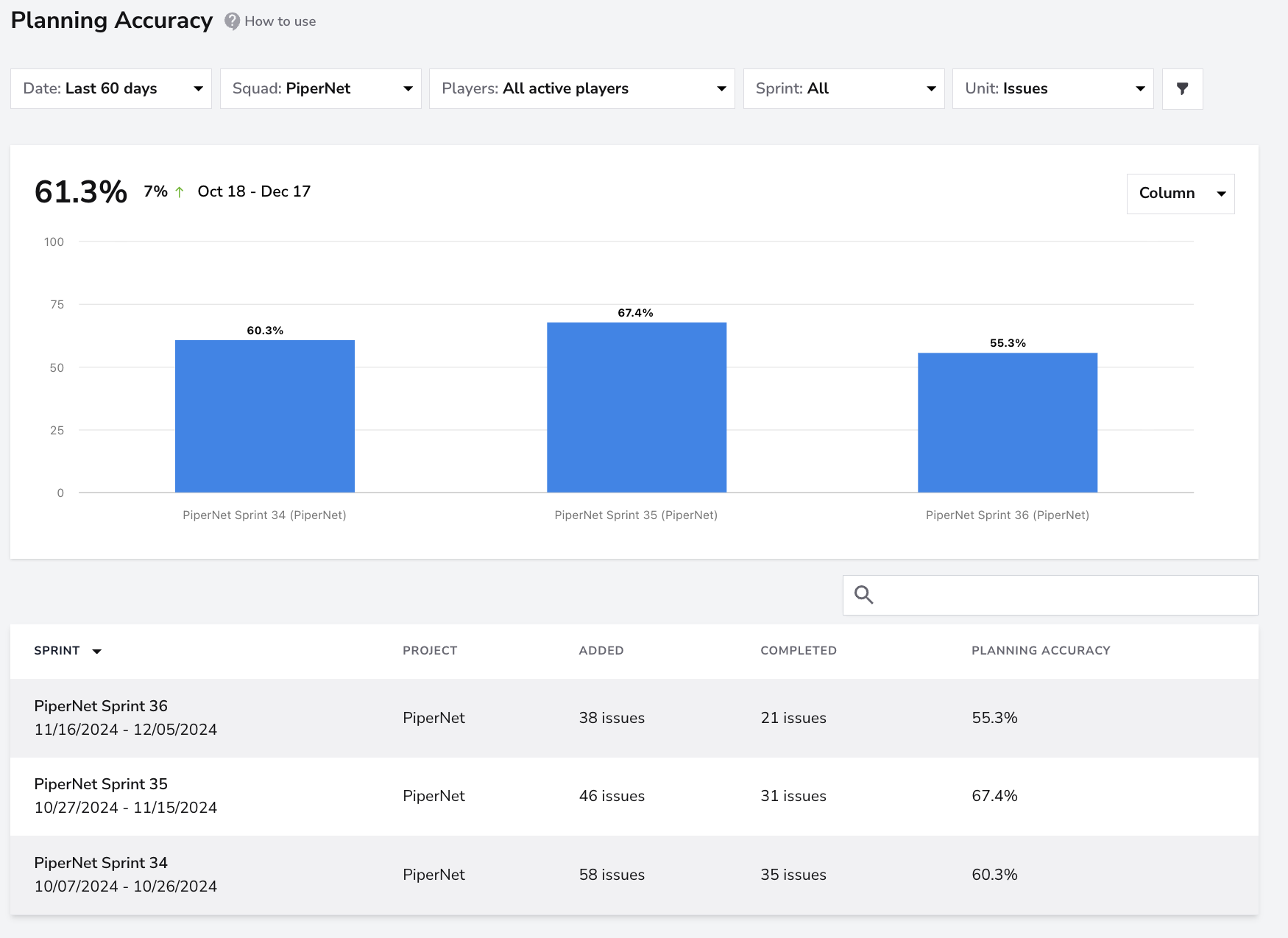1288x938 pixels.
Task: Change the Unit Issues dropdown
Action: pos(1053,89)
